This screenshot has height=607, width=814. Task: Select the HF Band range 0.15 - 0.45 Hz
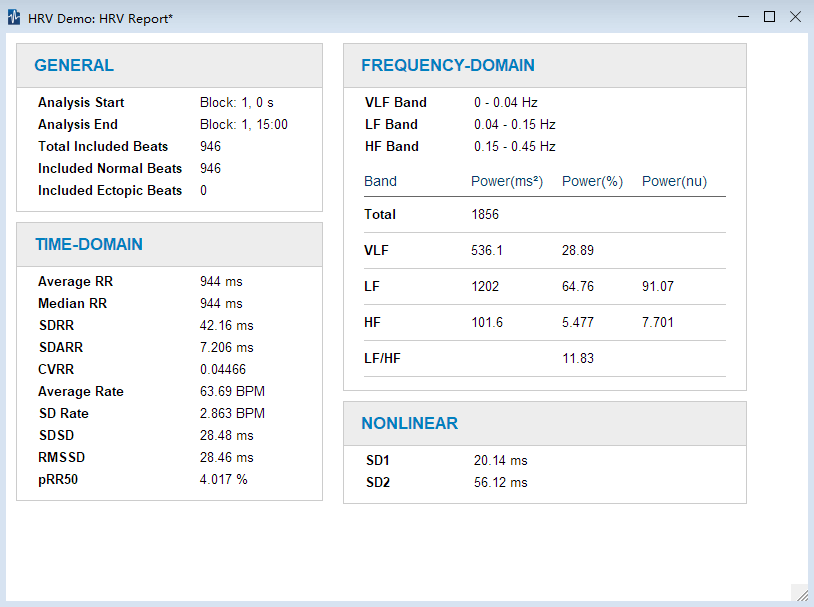coord(514,147)
